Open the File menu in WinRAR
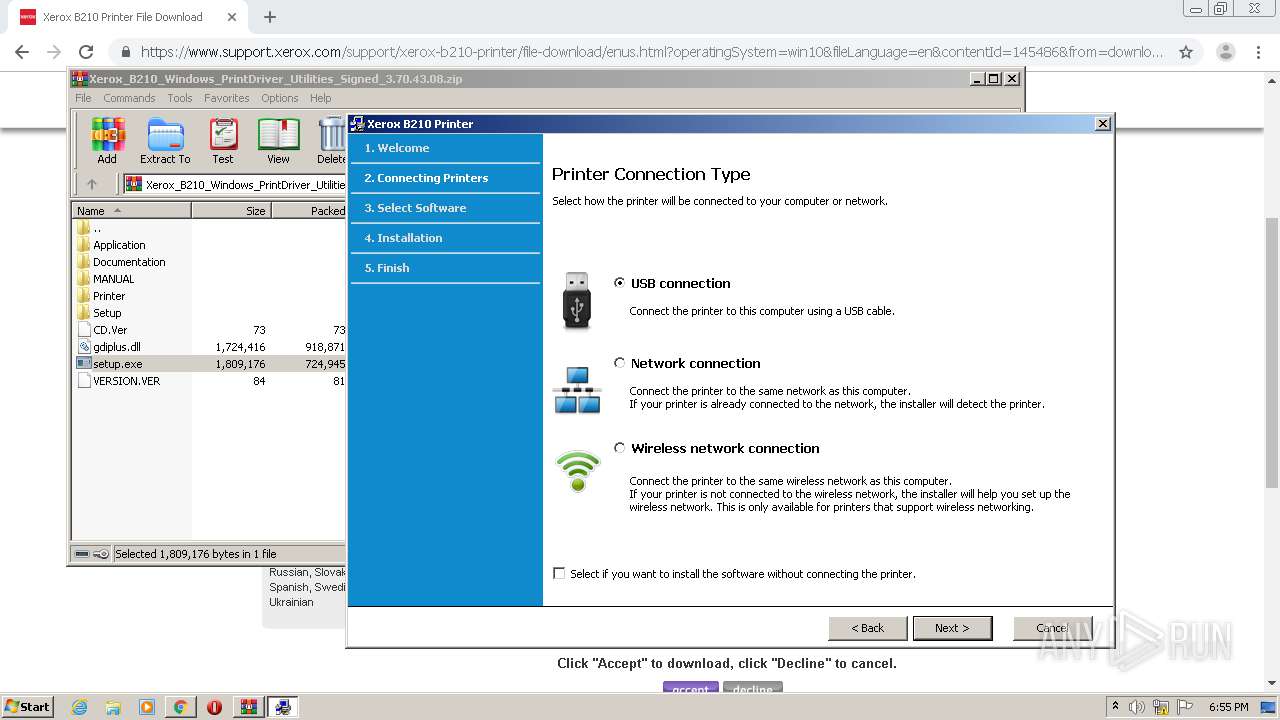 (83, 98)
